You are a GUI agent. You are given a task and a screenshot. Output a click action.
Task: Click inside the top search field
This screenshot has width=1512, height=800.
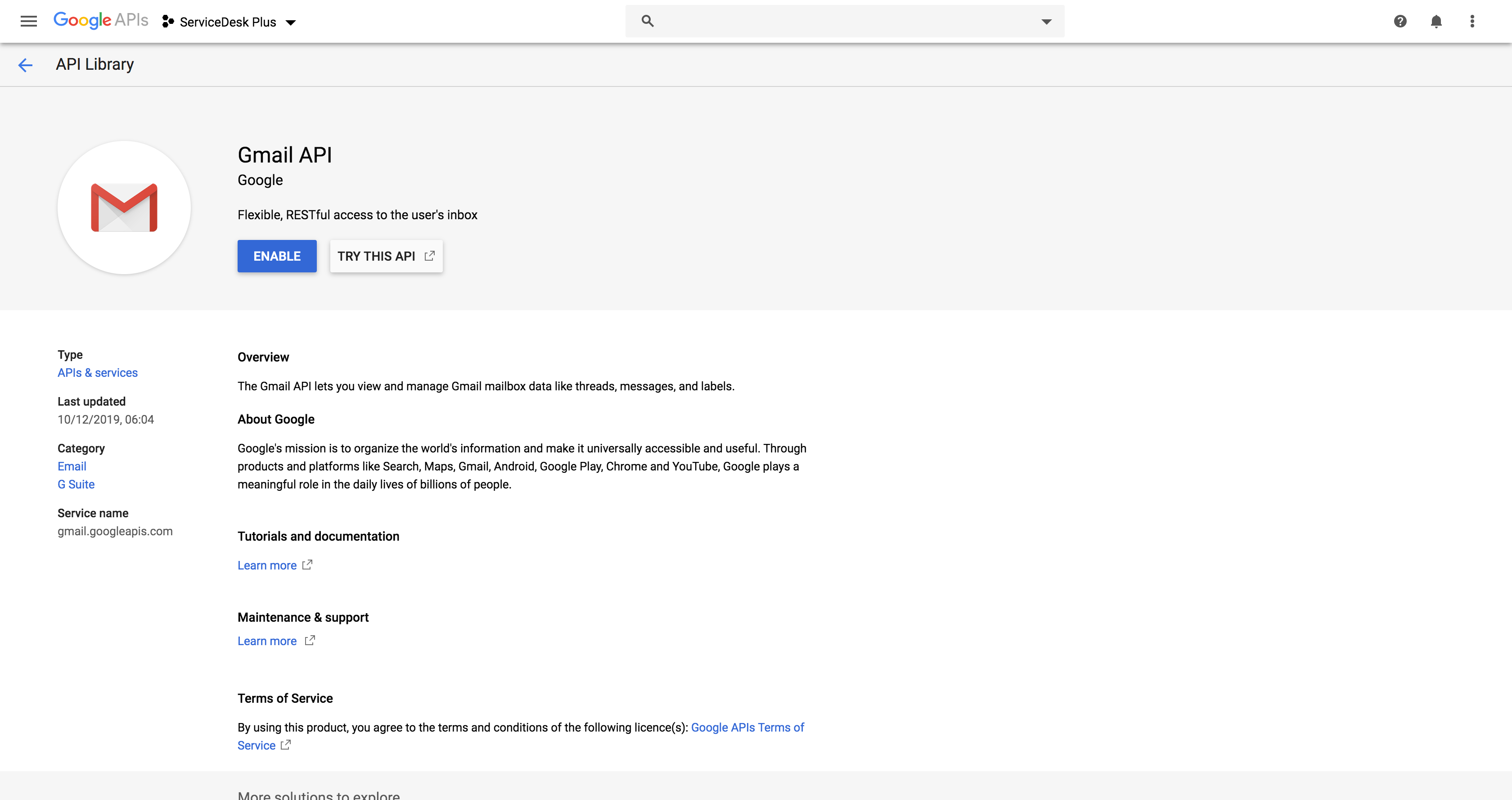(x=845, y=22)
